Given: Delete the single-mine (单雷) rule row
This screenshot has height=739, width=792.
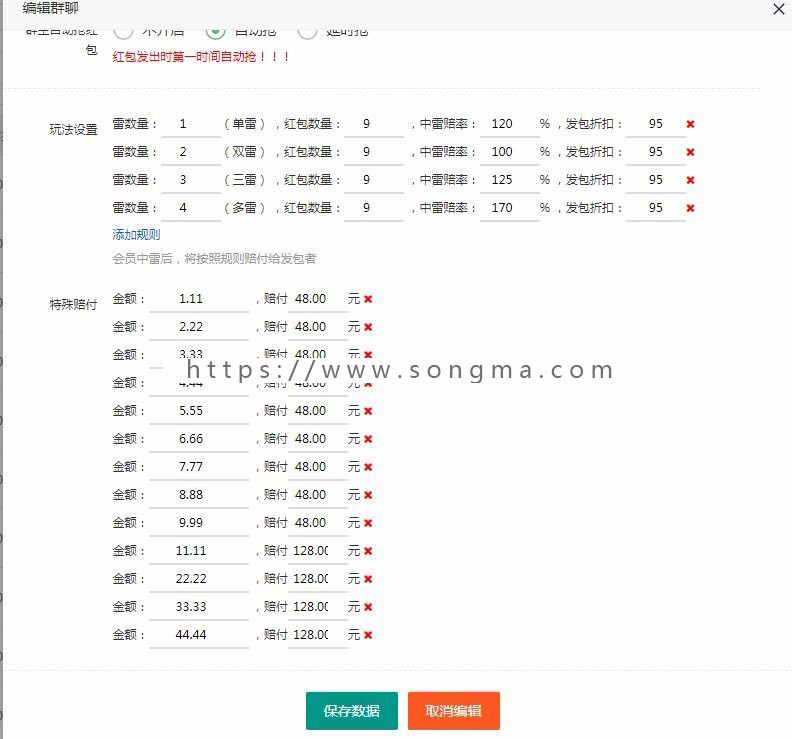Looking at the screenshot, I should (x=690, y=124).
